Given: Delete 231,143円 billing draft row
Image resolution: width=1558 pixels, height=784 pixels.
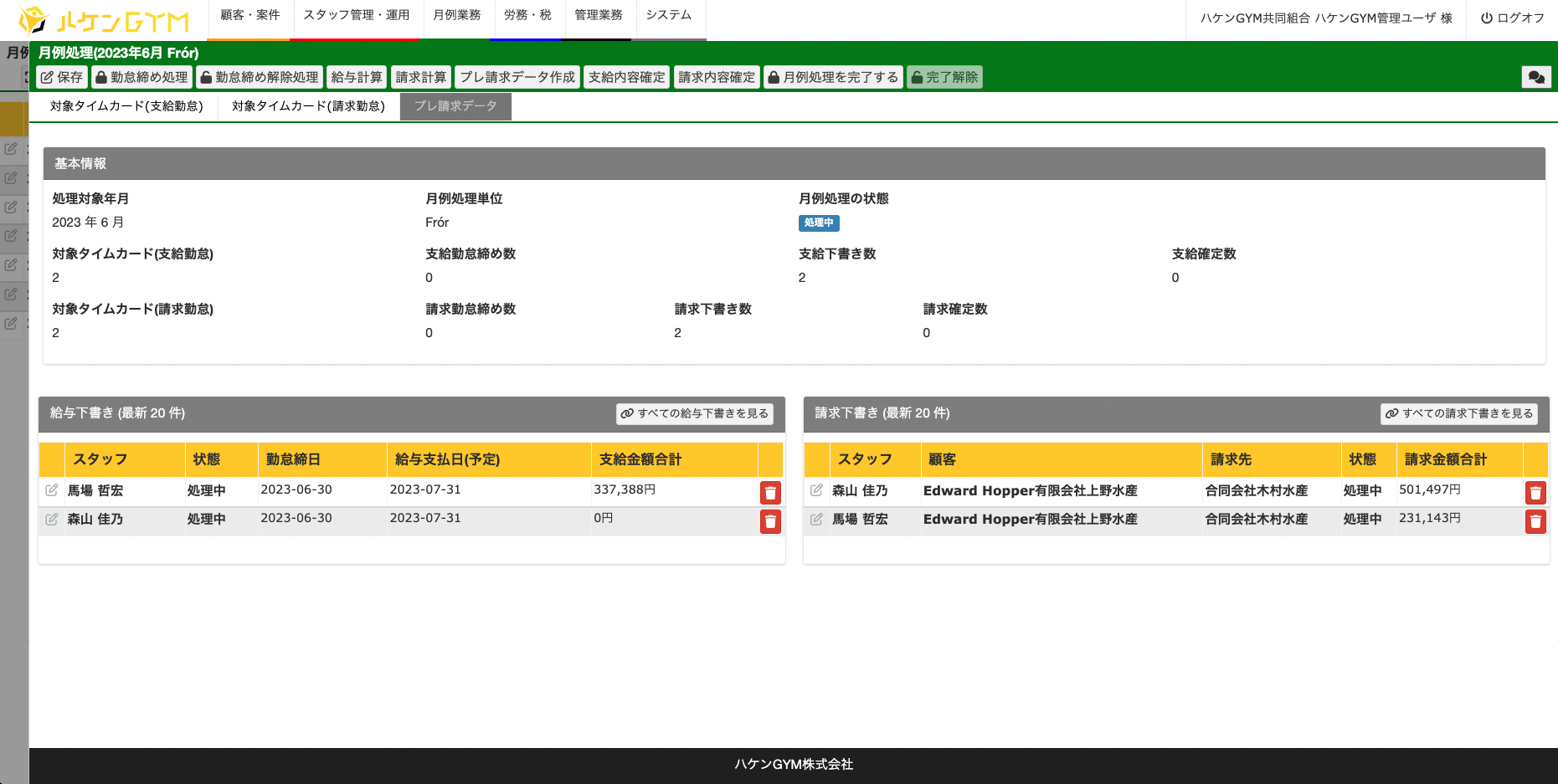Looking at the screenshot, I should pyautogui.click(x=1535, y=521).
